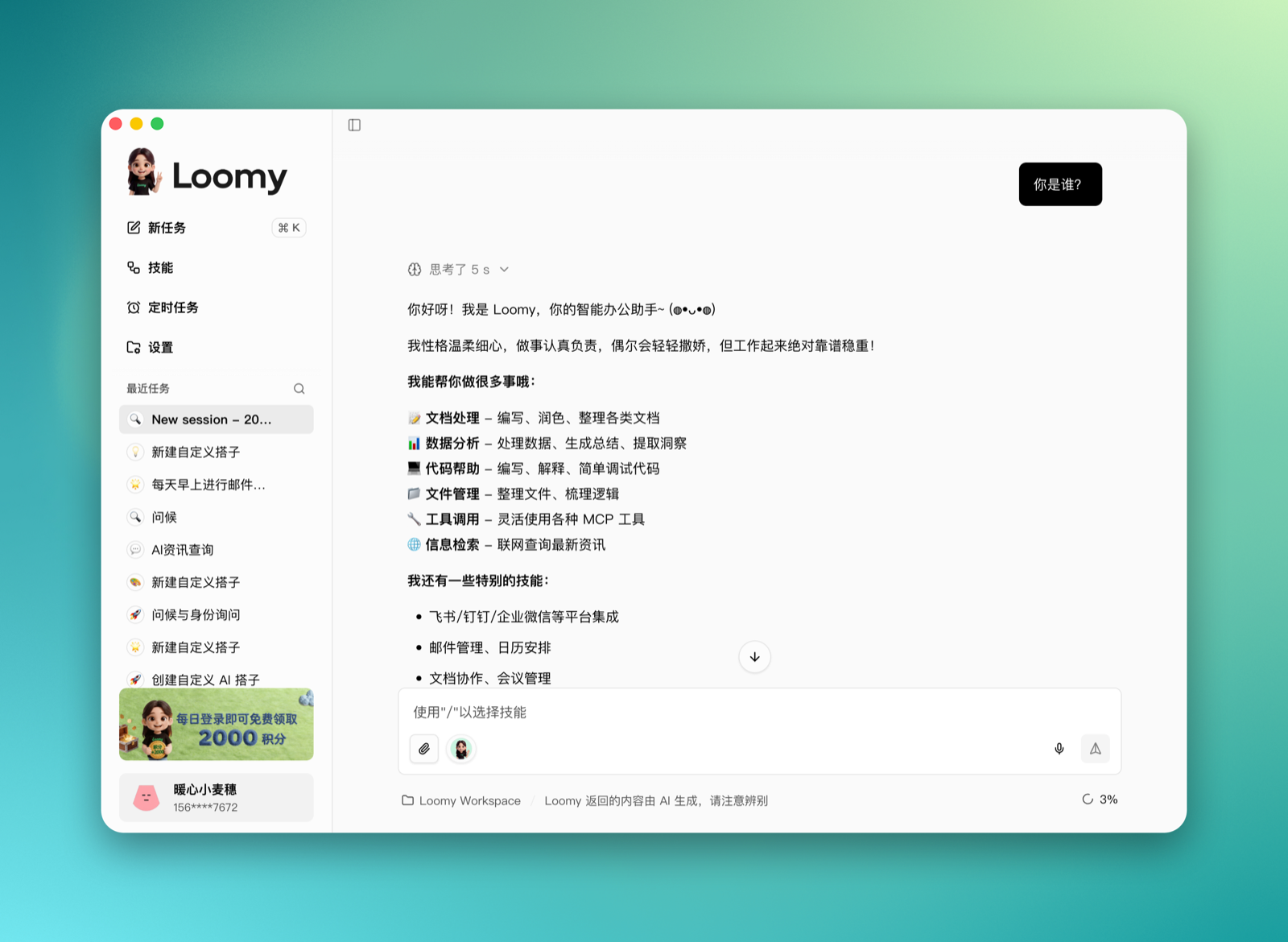Click the 信息检索 line
This screenshot has height=942, width=1288.
[x=506, y=545]
